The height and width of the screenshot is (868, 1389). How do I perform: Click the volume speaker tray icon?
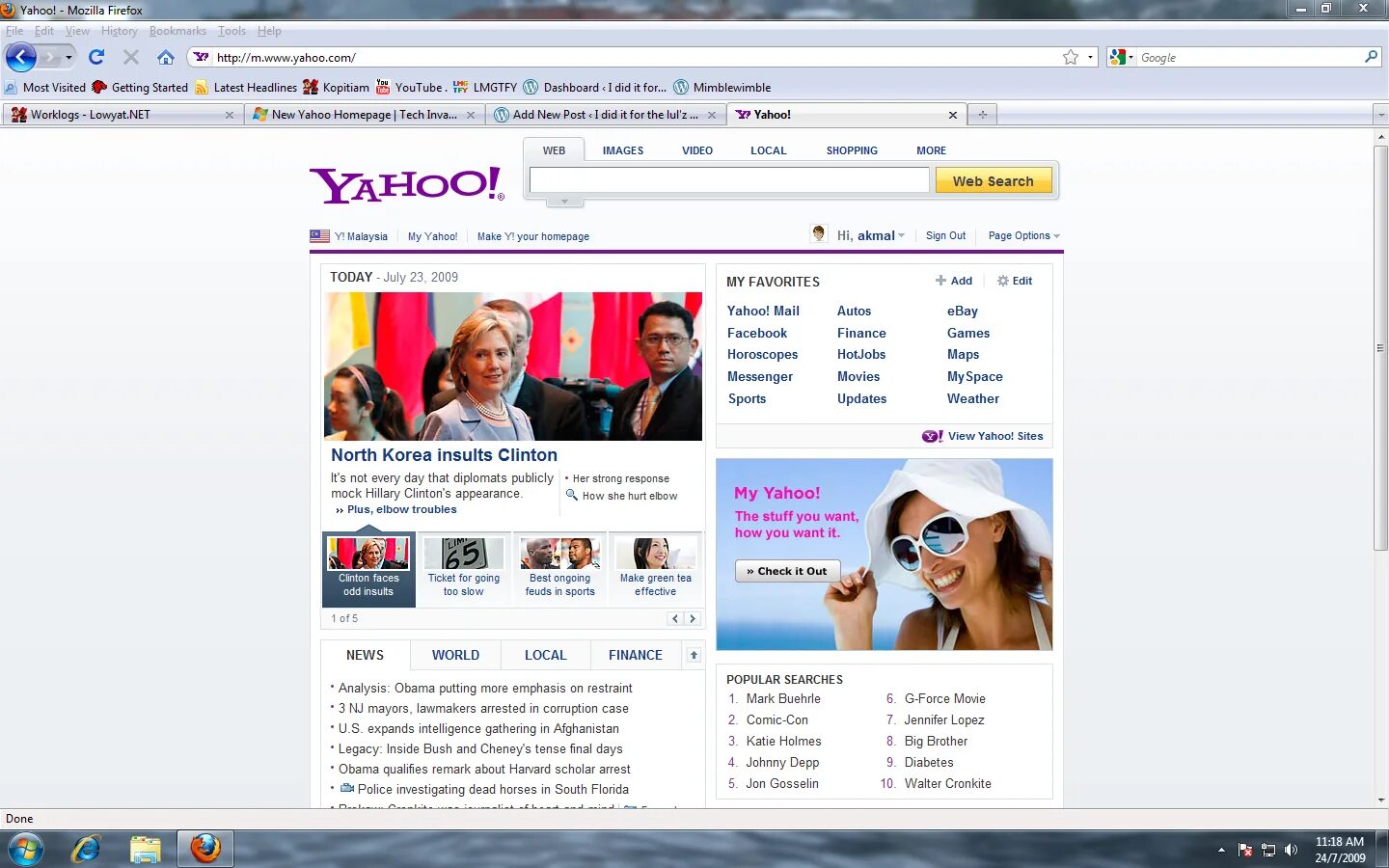pyautogui.click(x=1292, y=850)
